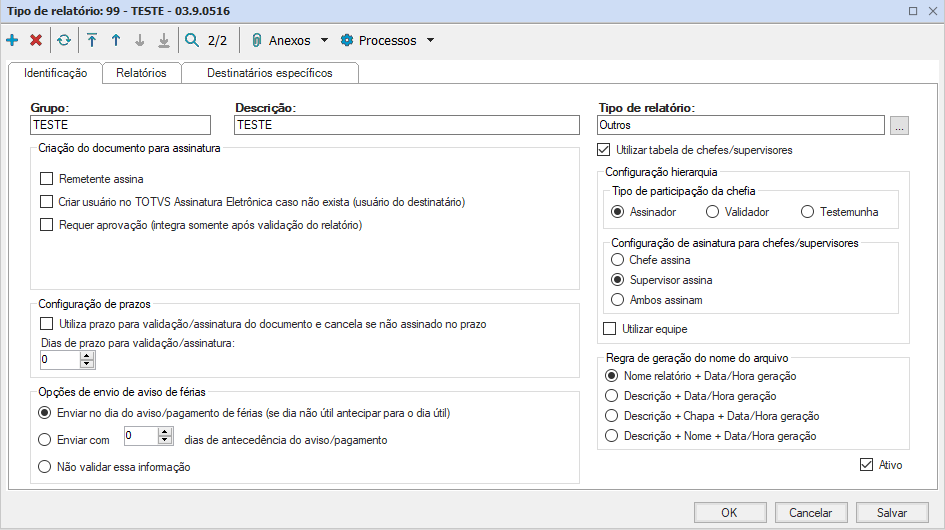The width and height of the screenshot is (945, 530).
Task: Select Enviar no dia do aviso/pagamento de férias
Action: pos(44,413)
